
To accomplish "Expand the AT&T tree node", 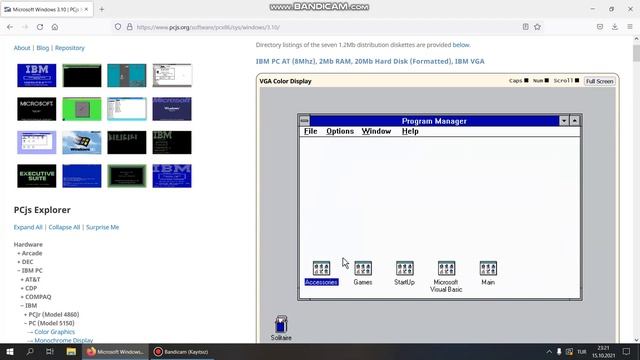I will pos(30,279).
